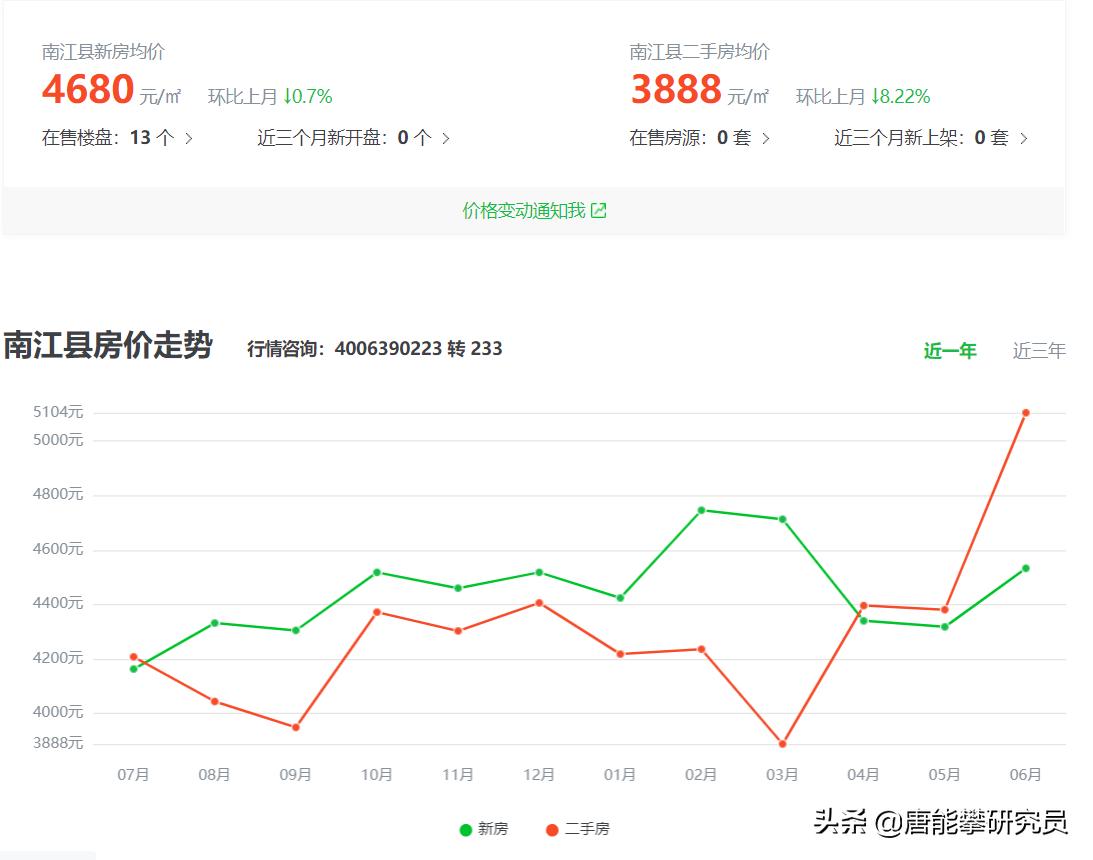Click the 07月 x-axis label
The width and height of the screenshot is (1093, 860).
pyautogui.click(x=133, y=774)
